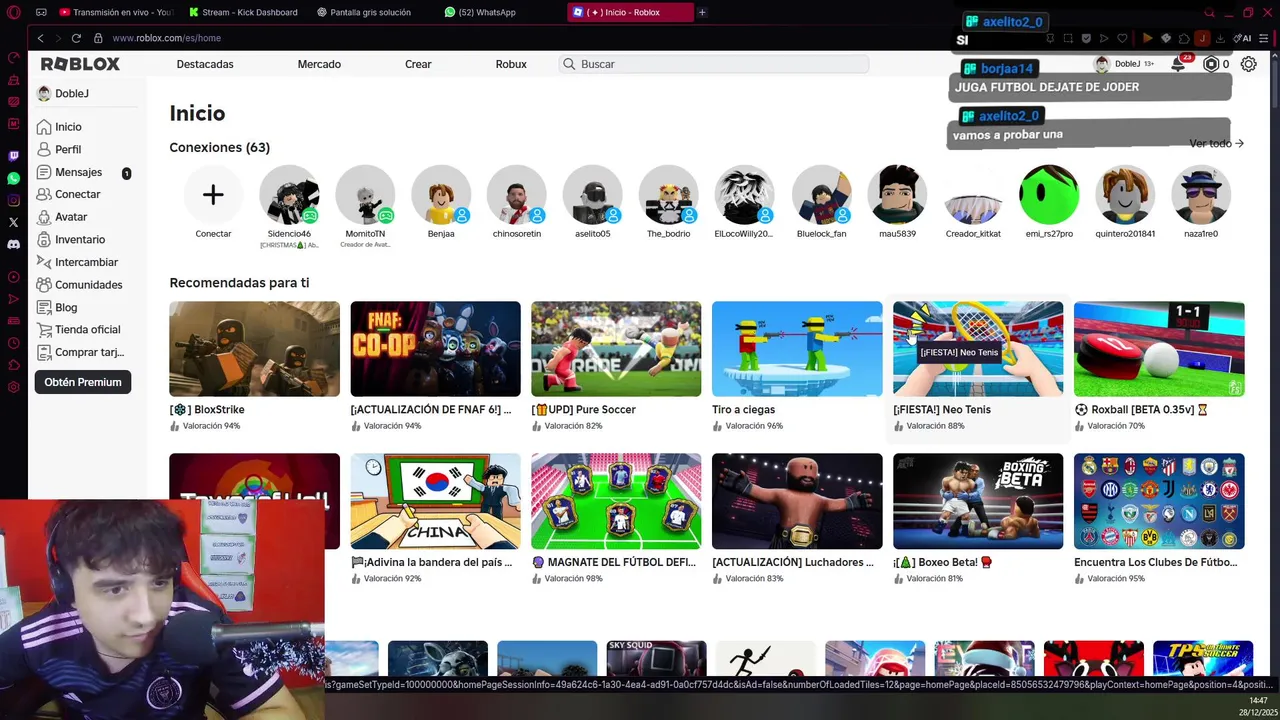1280x720 pixels.
Task: Click the Twitch icon in Opera sidebar
Action: click(x=13, y=156)
